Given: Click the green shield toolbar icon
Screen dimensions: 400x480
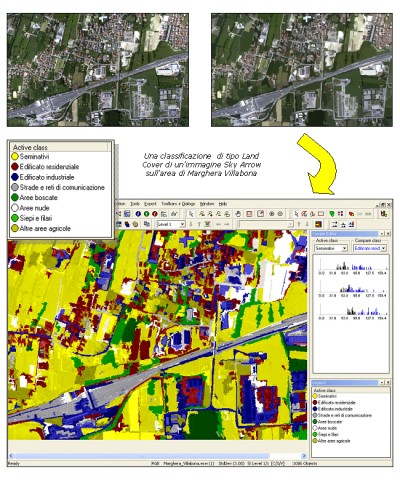Looking at the screenshot, I should tap(331, 214).
